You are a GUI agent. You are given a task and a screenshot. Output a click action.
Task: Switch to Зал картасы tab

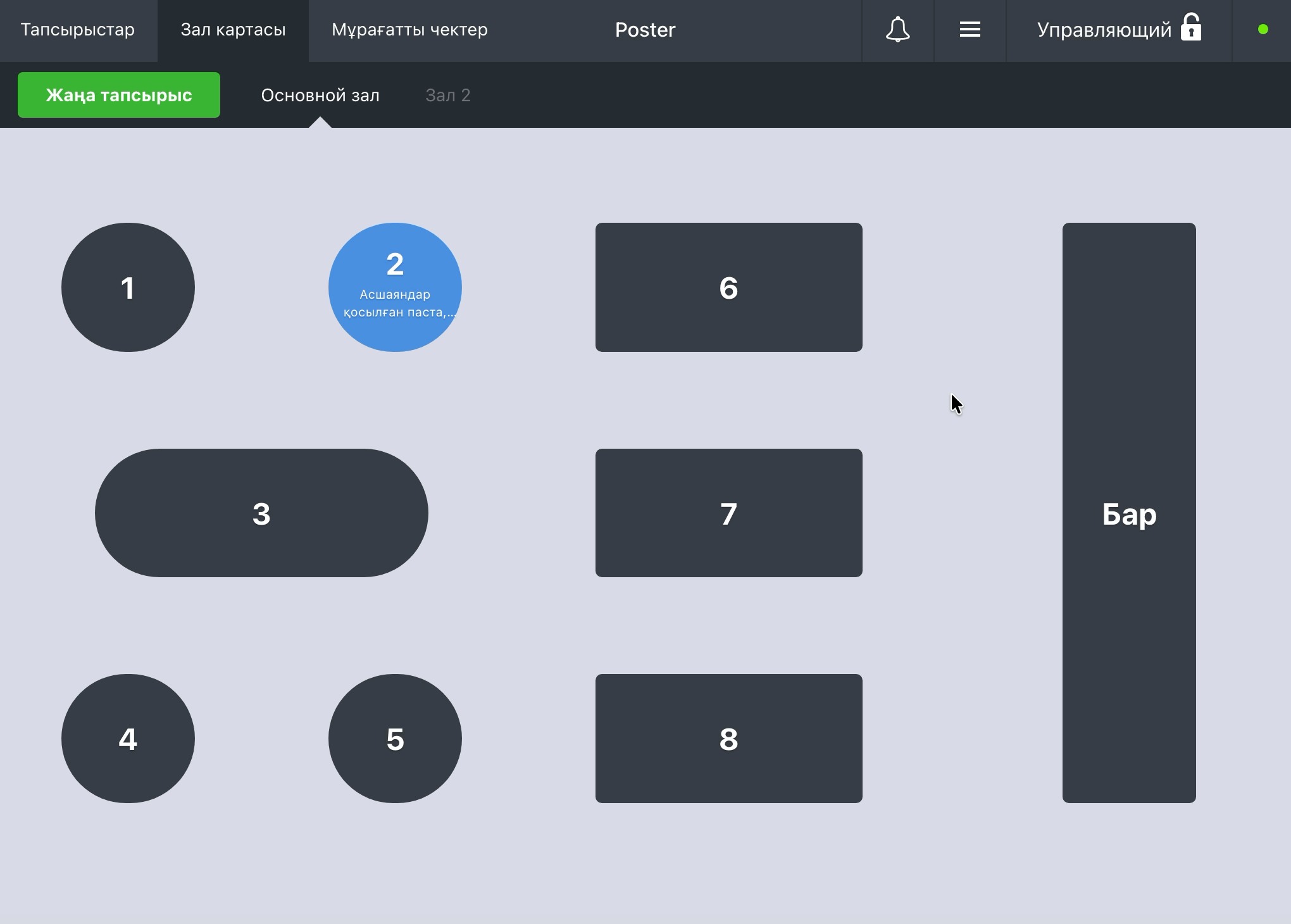click(x=233, y=30)
